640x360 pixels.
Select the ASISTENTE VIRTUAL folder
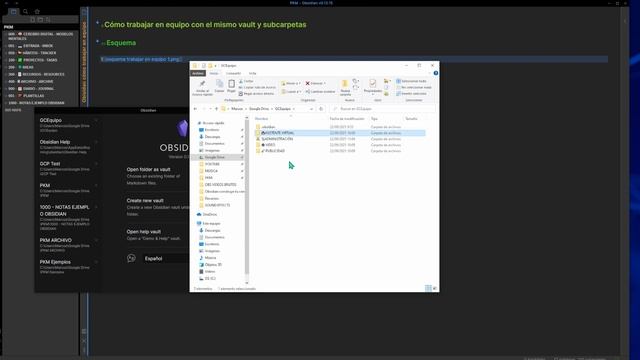click(x=340, y=133)
